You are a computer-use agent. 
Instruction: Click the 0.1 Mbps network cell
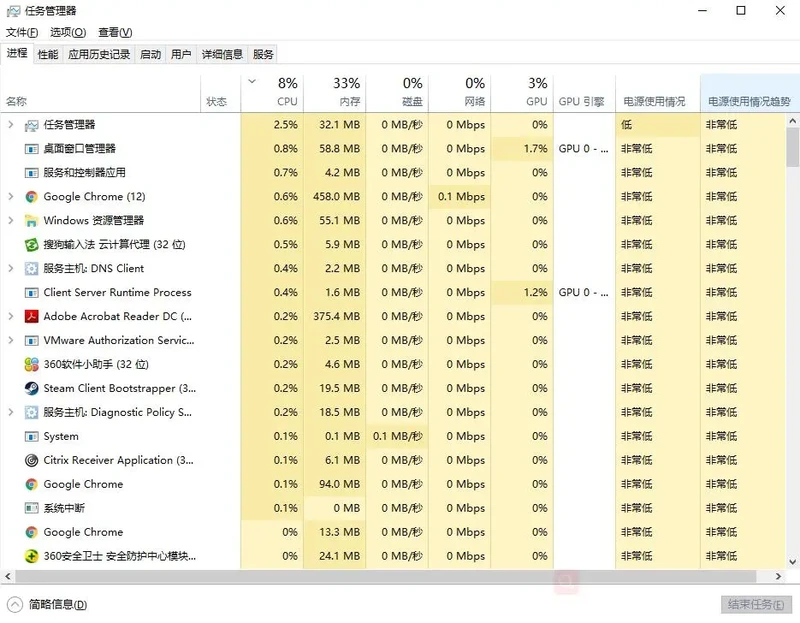(x=459, y=197)
